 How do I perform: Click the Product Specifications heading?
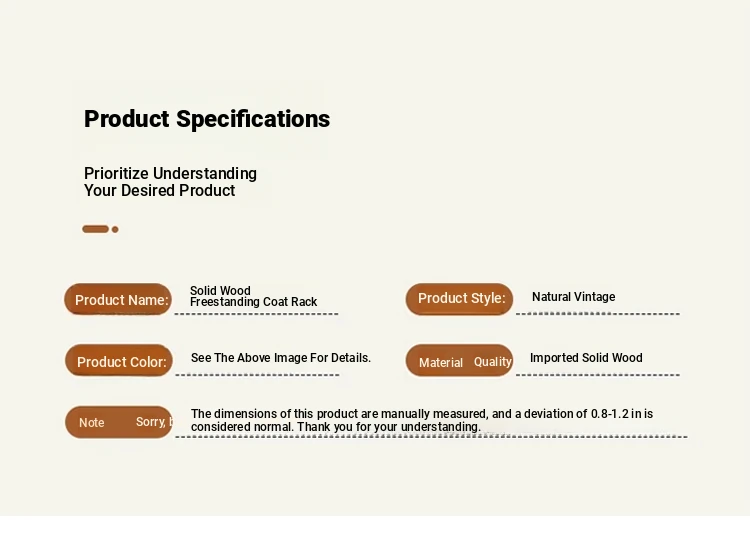click(207, 119)
